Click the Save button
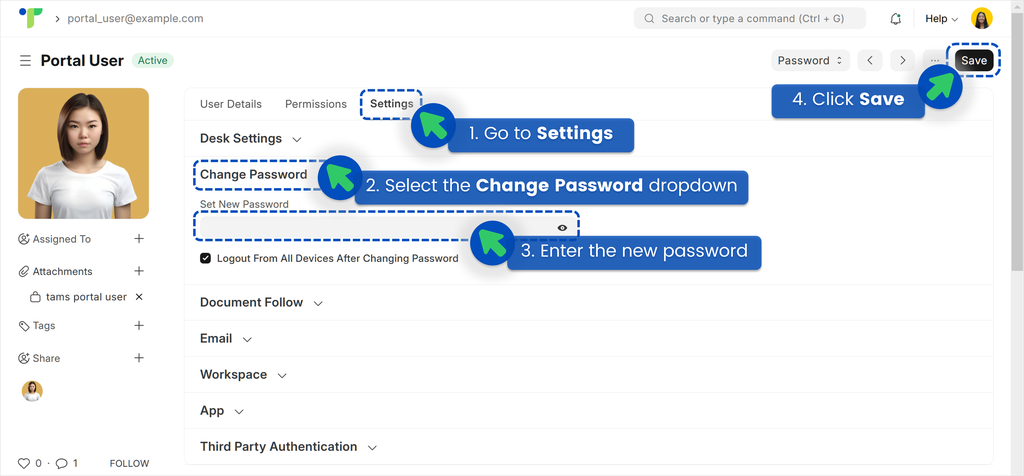 [974, 61]
